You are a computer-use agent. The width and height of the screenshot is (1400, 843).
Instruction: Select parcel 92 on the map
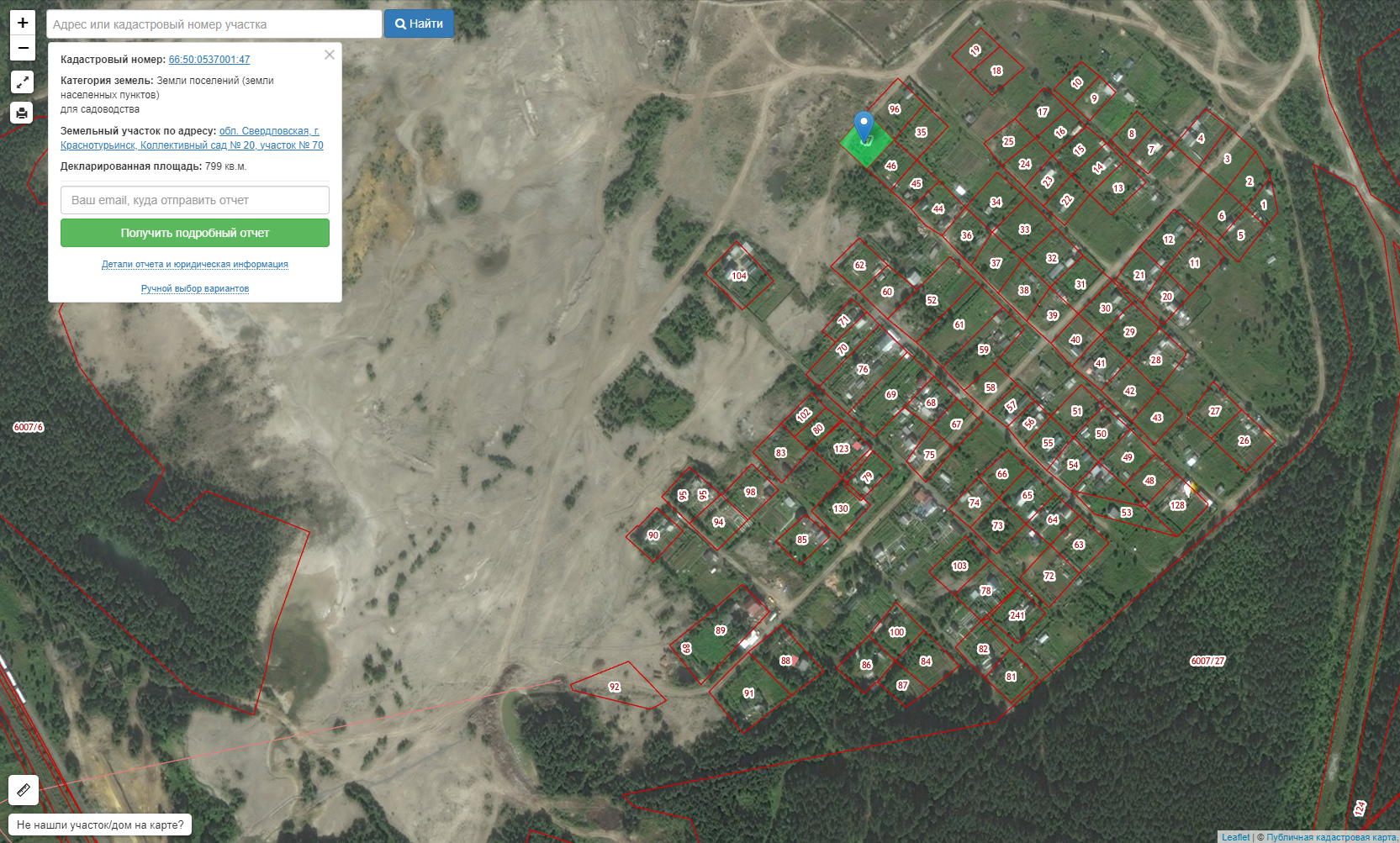615,687
